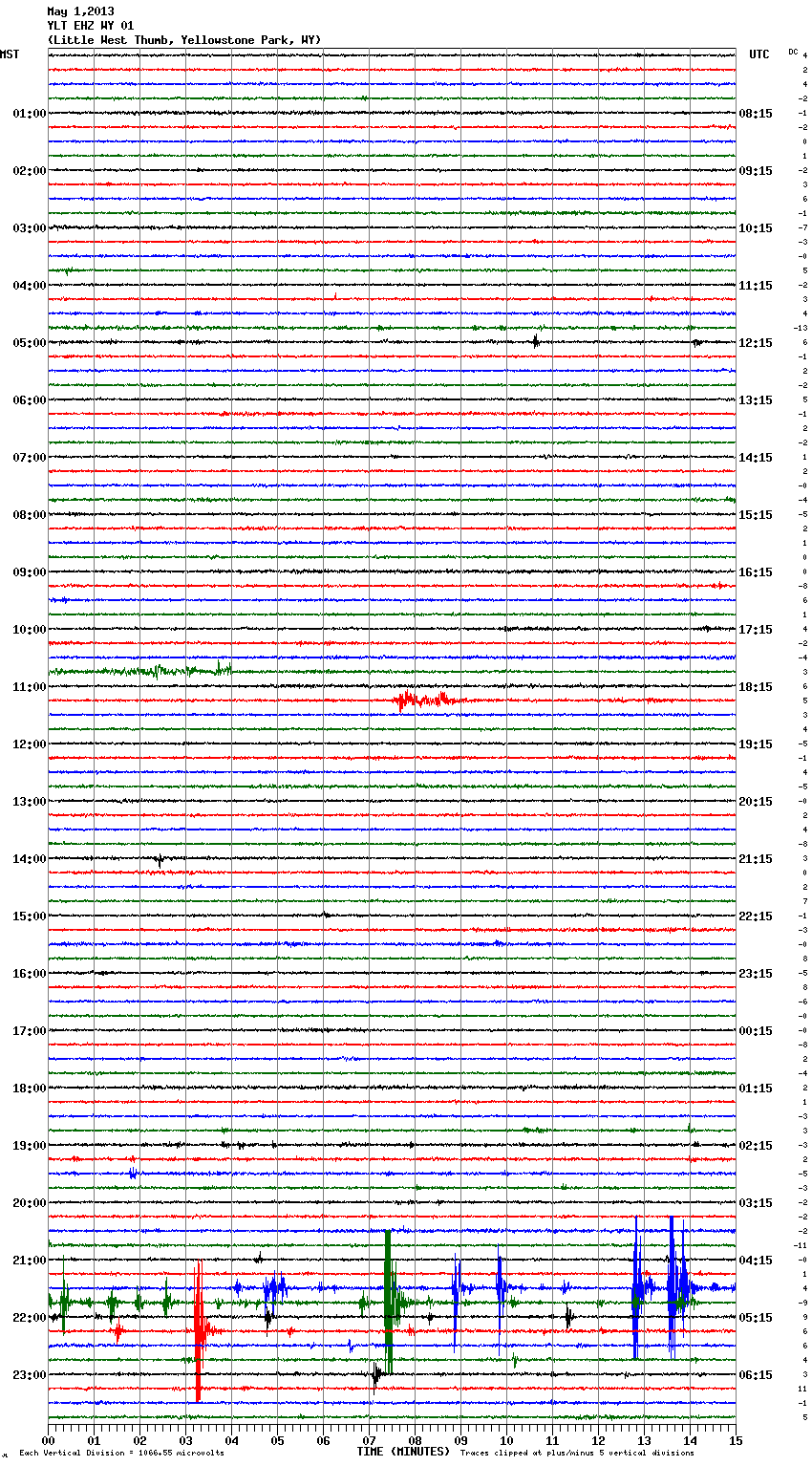Click the UTC time label "20:15"
This screenshot has height=1466, width=812.
(x=756, y=802)
